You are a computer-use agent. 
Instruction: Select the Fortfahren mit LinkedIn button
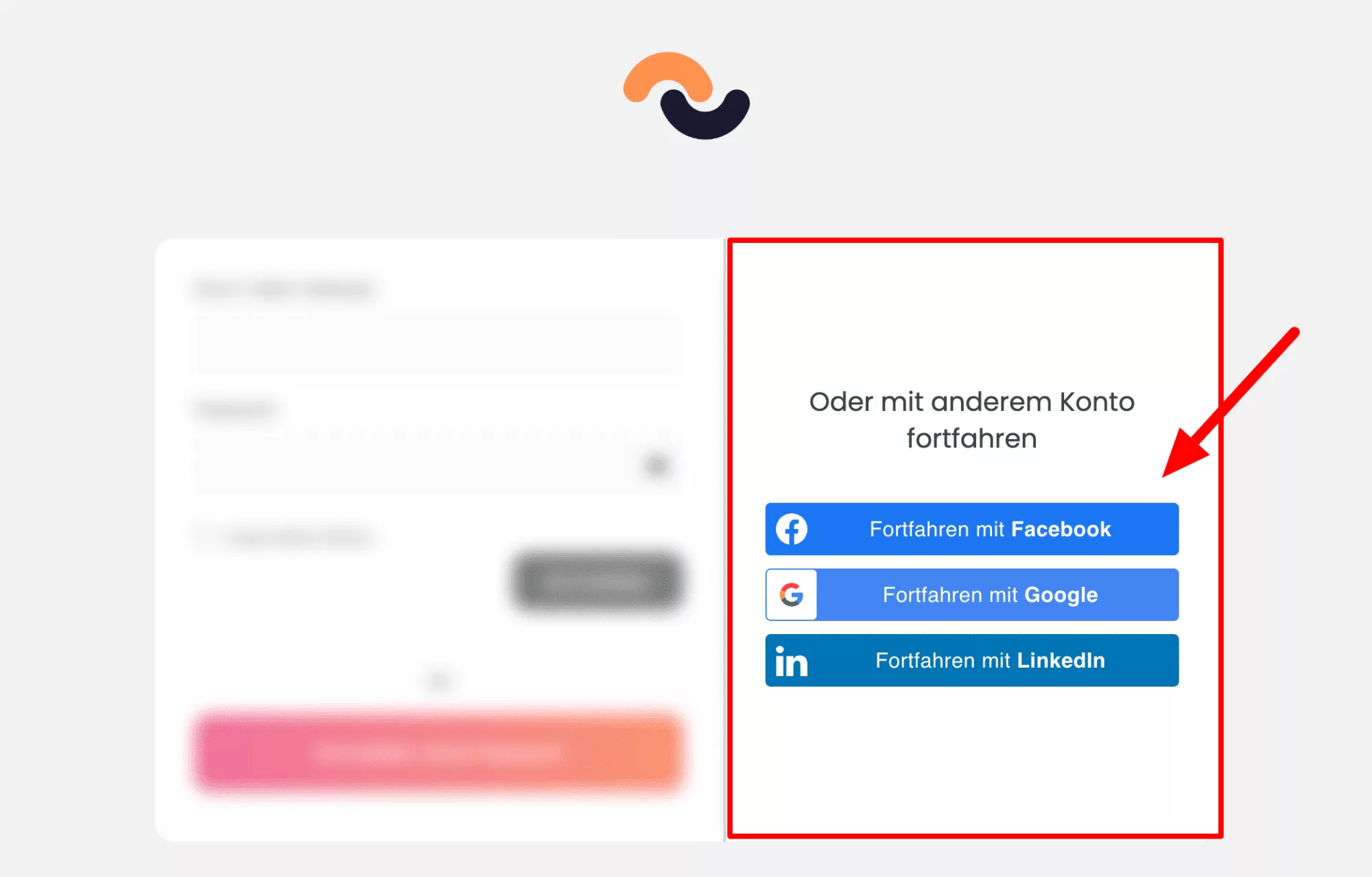point(972,660)
